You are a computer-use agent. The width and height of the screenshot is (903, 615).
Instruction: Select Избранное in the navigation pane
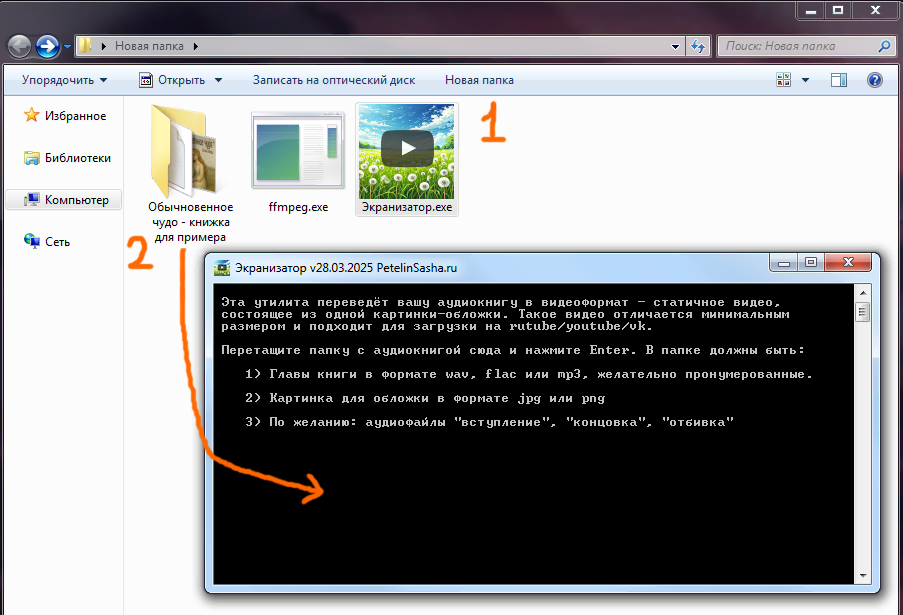(75, 116)
